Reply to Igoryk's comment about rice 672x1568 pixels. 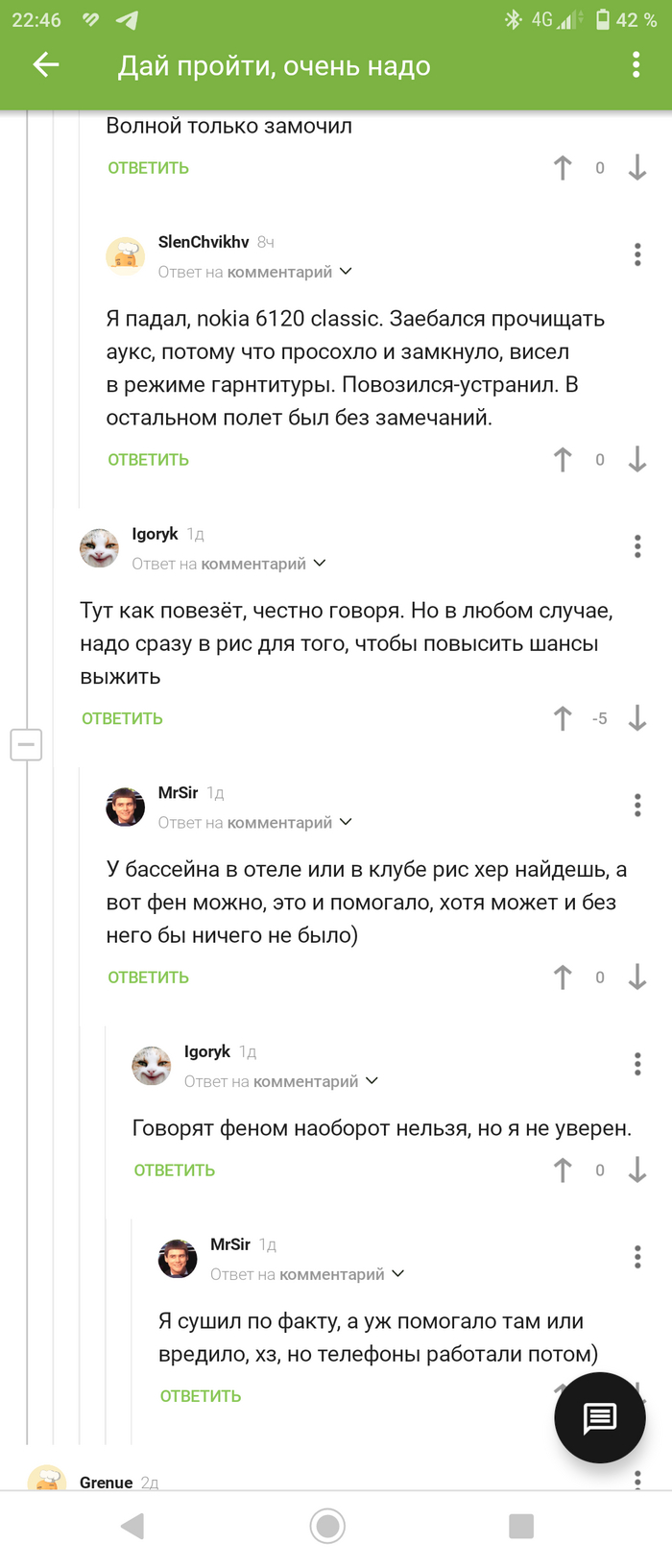pos(122,718)
